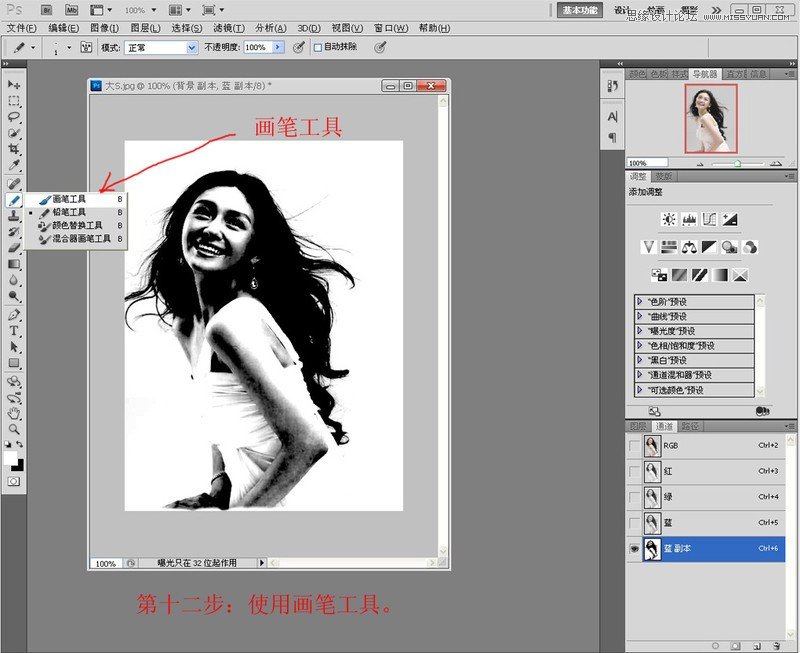Switch to the 图层 panel tab
The image size is (800, 653).
[x=637, y=424]
